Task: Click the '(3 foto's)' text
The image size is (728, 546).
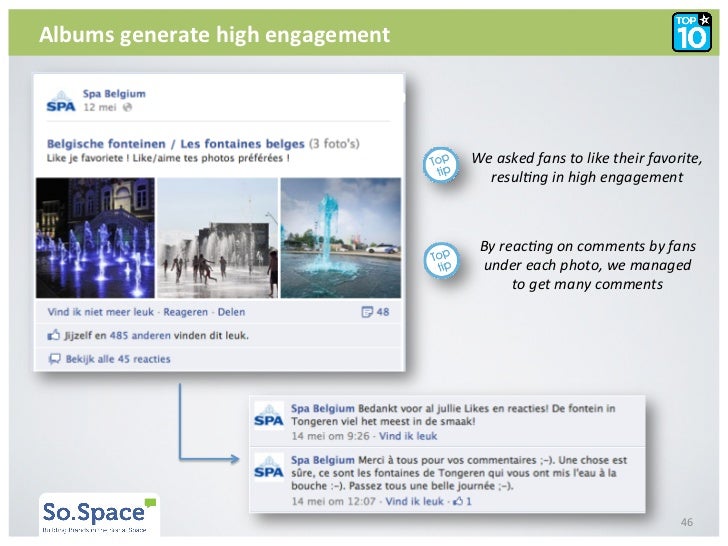Action: click(x=334, y=144)
